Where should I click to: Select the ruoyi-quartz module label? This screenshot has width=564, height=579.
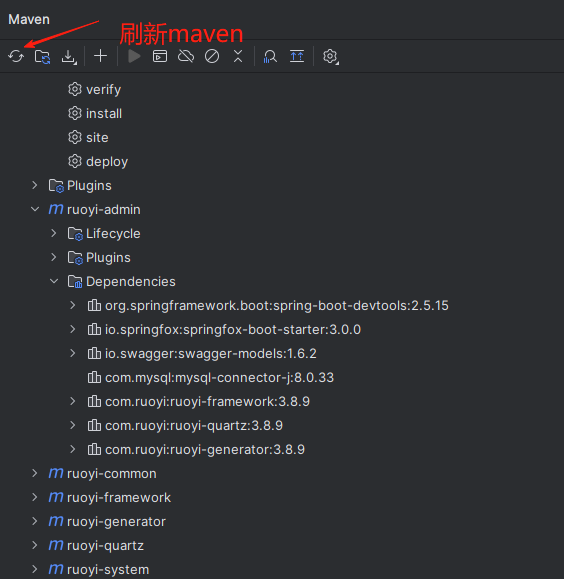pyautogui.click(x=105, y=546)
